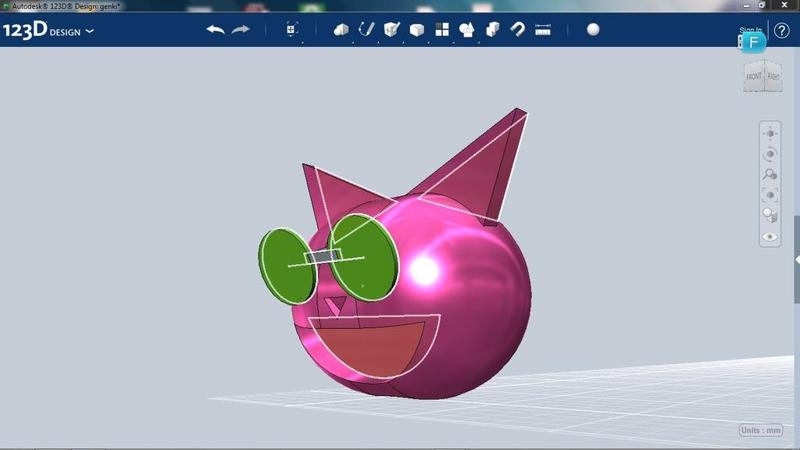This screenshot has width=800, height=450.
Task: Select the Zoom magnifier tool
Action: tap(770, 174)
